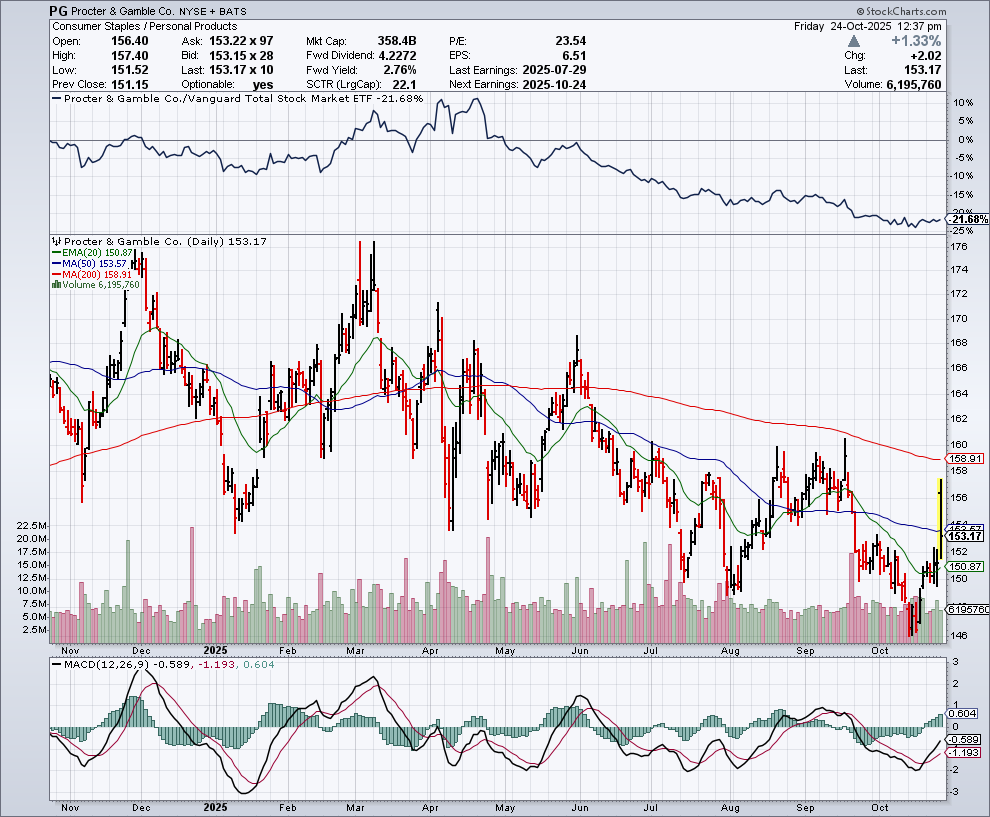Click the yellow highlighted latest candlestick

(x=940, y=518)
